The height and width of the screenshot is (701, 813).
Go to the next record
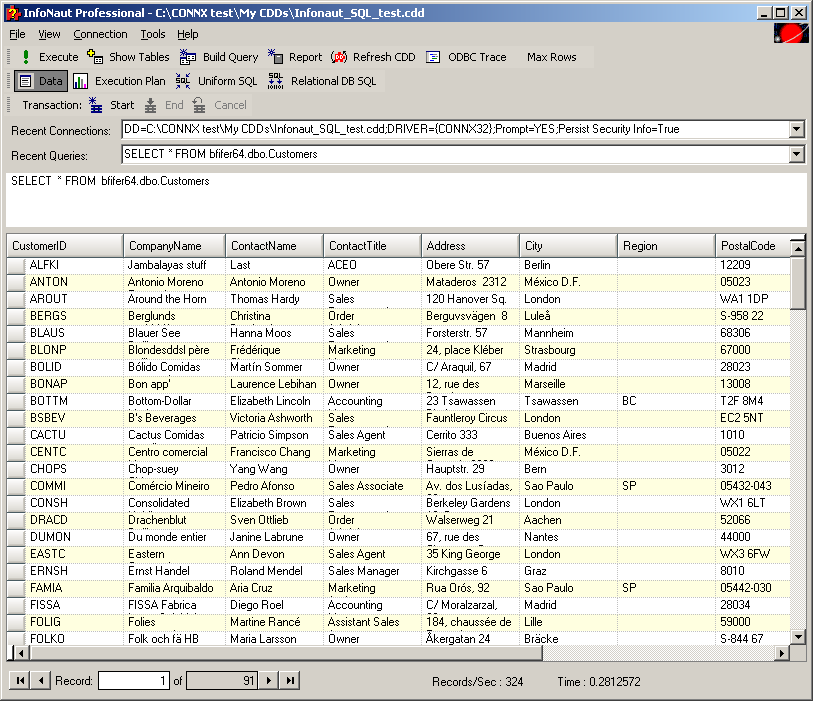pyautogui.click(x=267, y=680)
